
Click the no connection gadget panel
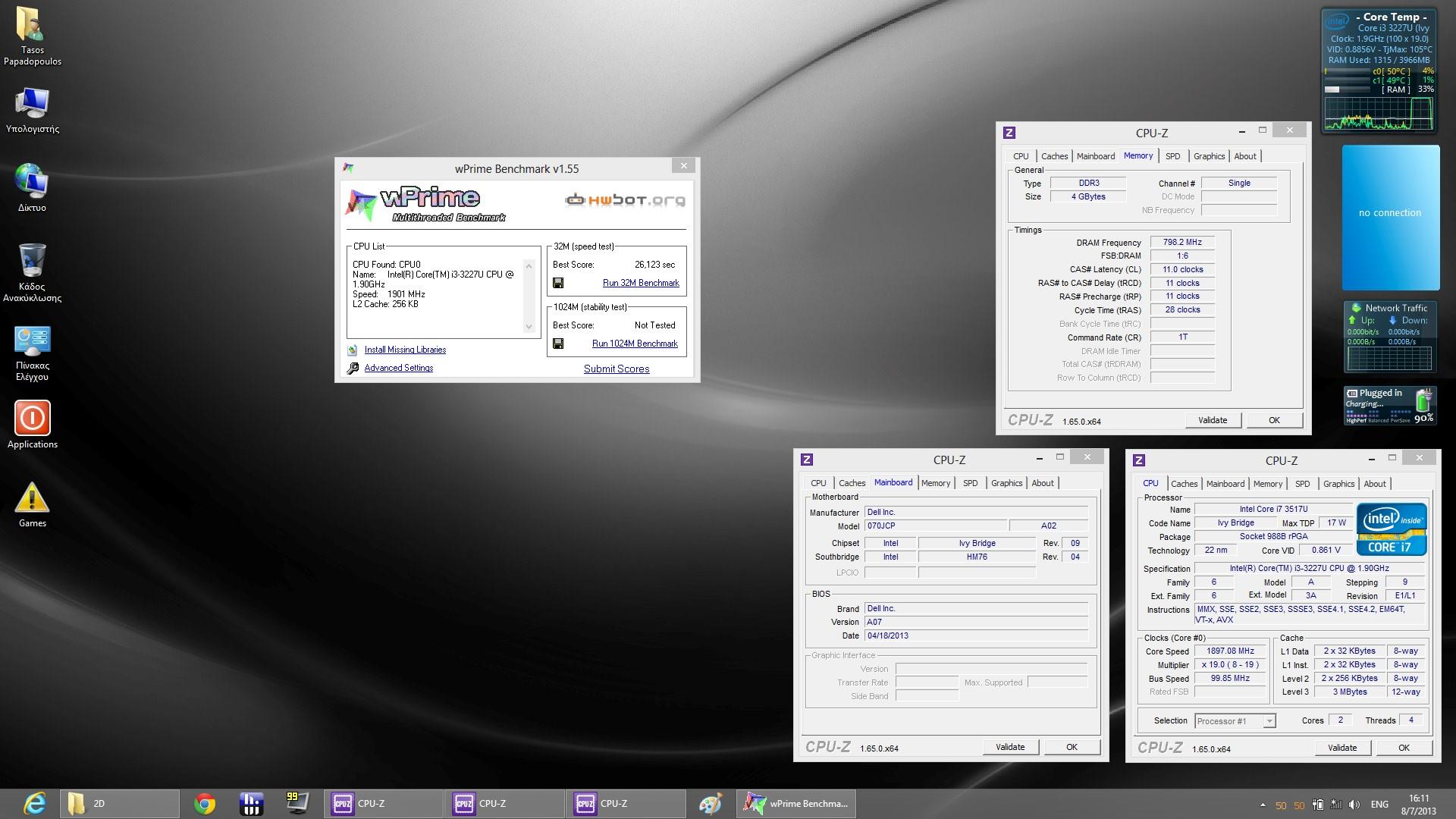click(x=1390, y=218)
